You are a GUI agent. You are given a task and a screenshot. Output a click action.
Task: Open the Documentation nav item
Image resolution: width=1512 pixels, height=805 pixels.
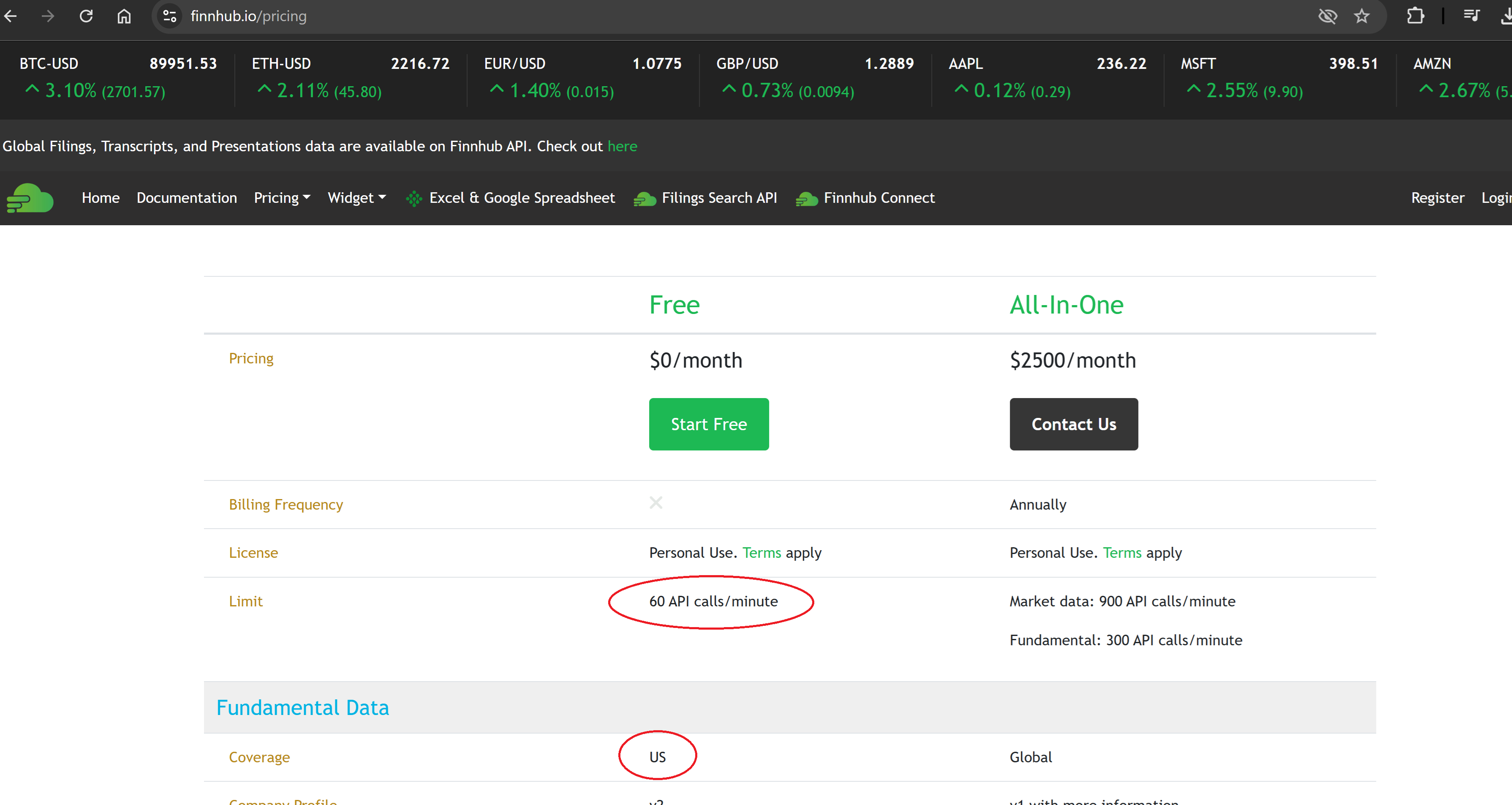(187, 198)
